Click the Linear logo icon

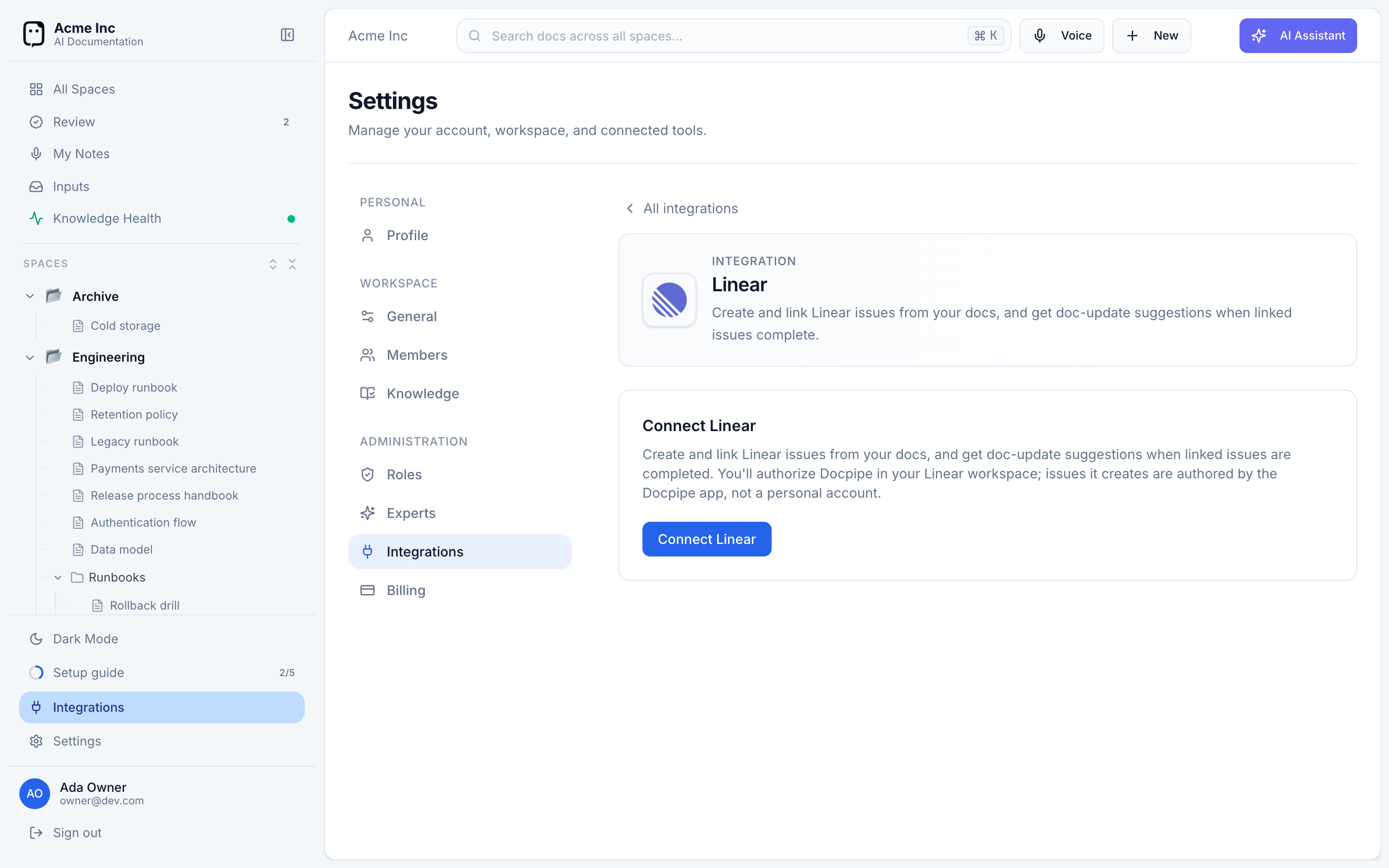pyautogui.click(x=668, y=299)
